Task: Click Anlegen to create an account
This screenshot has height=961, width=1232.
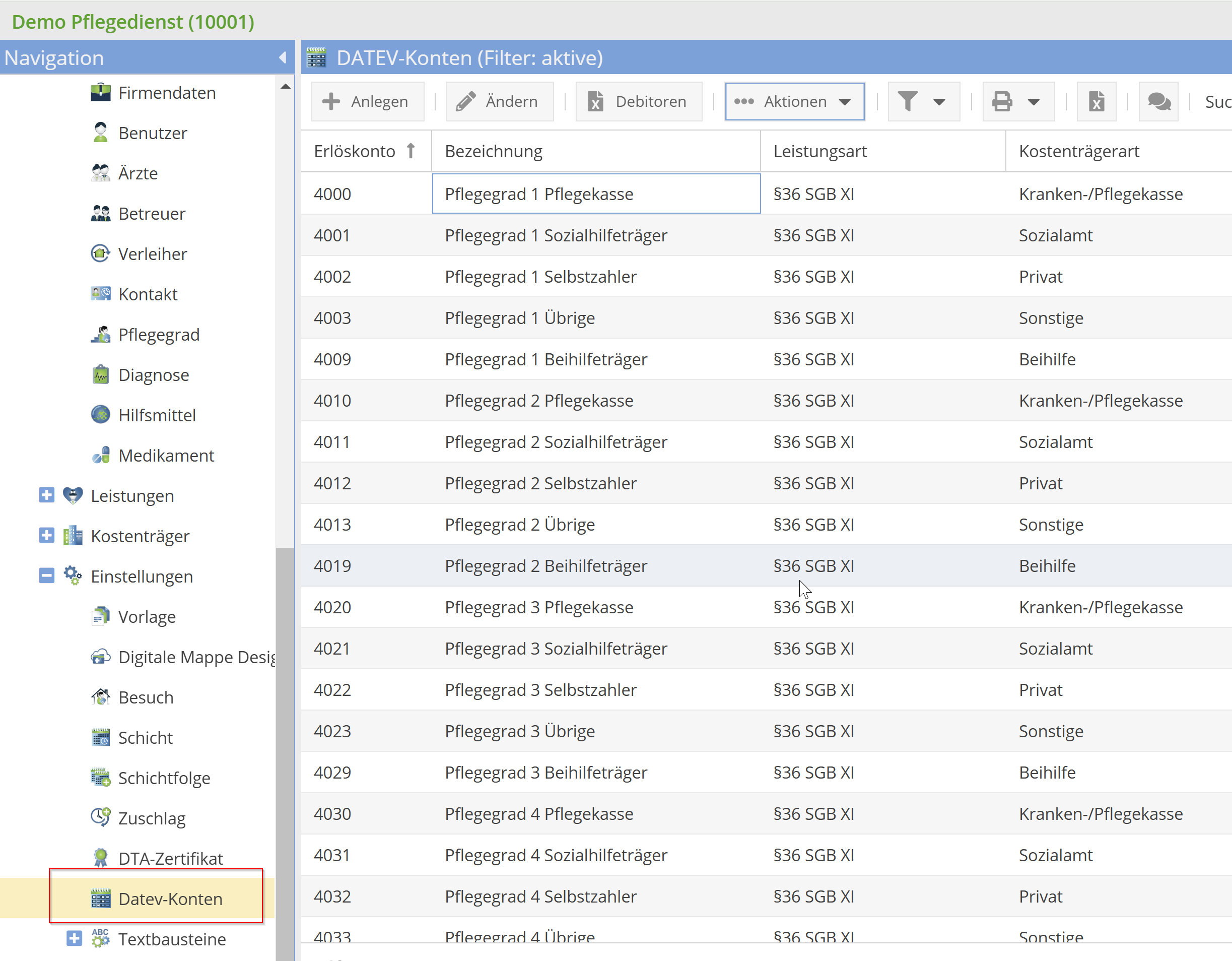Action: click(x=367, y=102)
